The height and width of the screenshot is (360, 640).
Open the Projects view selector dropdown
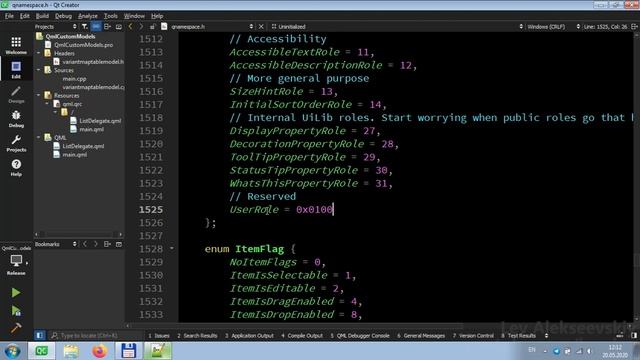56,27
